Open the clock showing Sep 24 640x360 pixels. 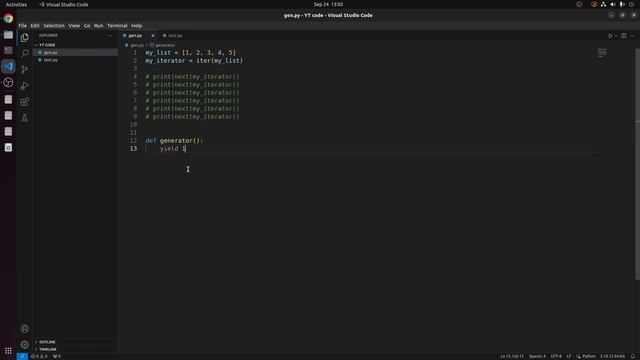pos(328,4)
